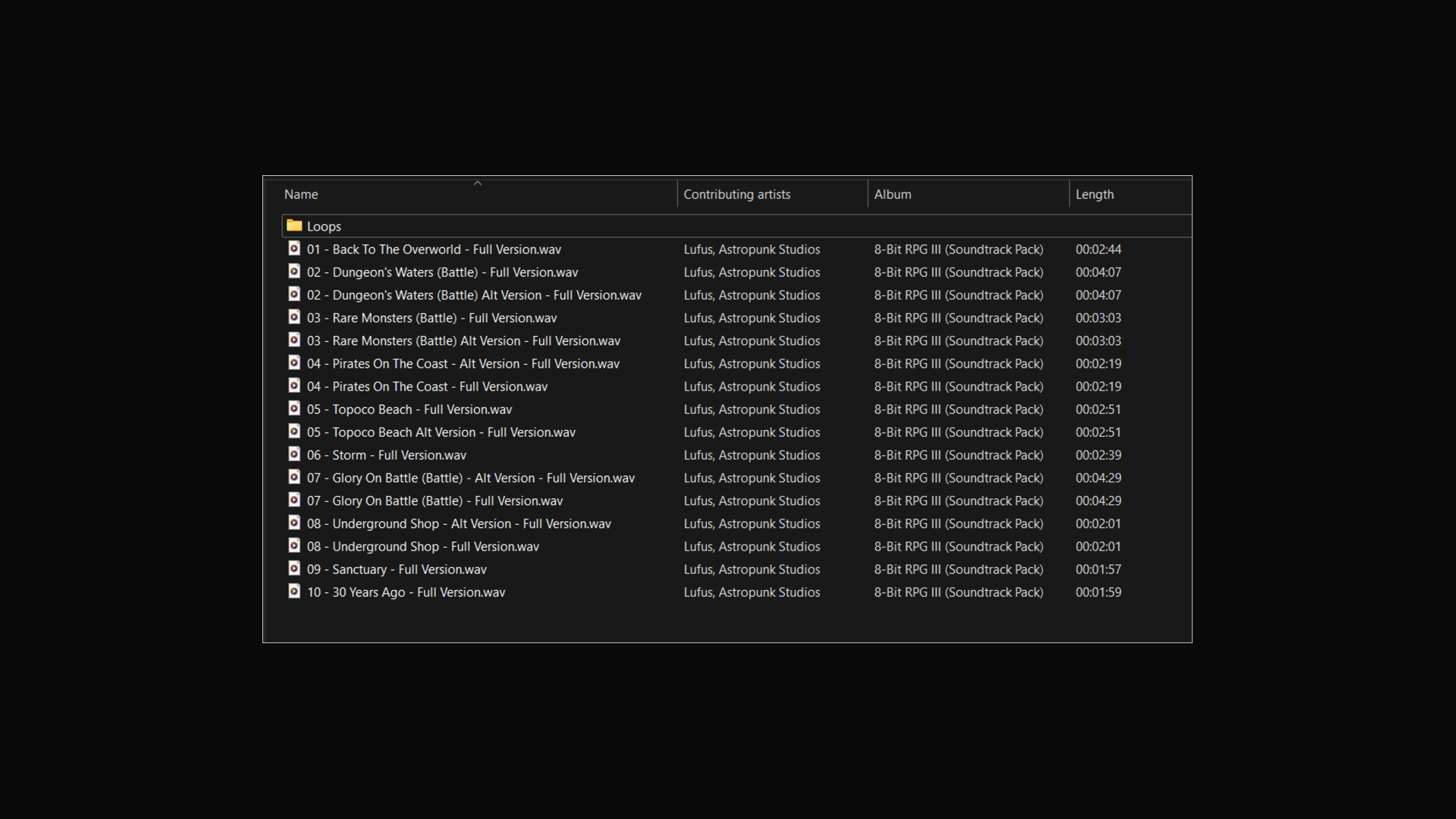
Task: Click file icon for Topoco Beach Alt Version
Action: point(294,431)
